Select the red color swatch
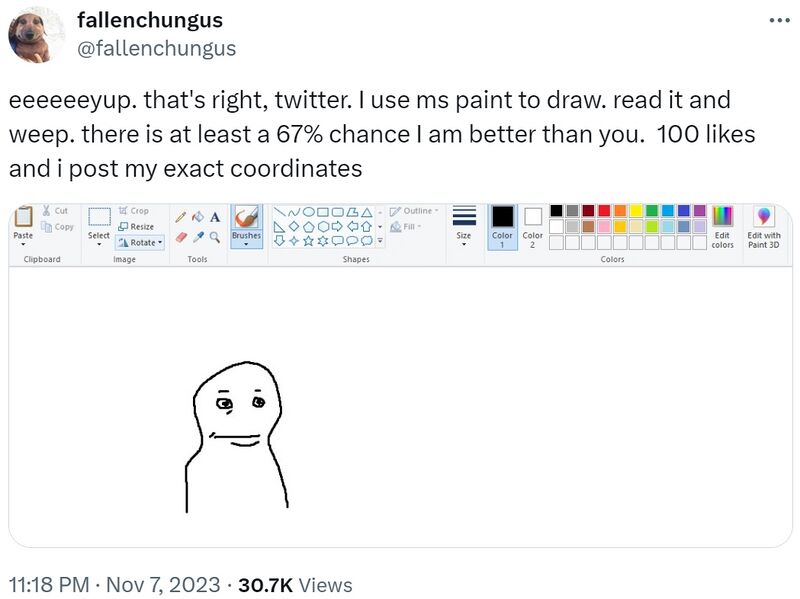 point(604,211)
